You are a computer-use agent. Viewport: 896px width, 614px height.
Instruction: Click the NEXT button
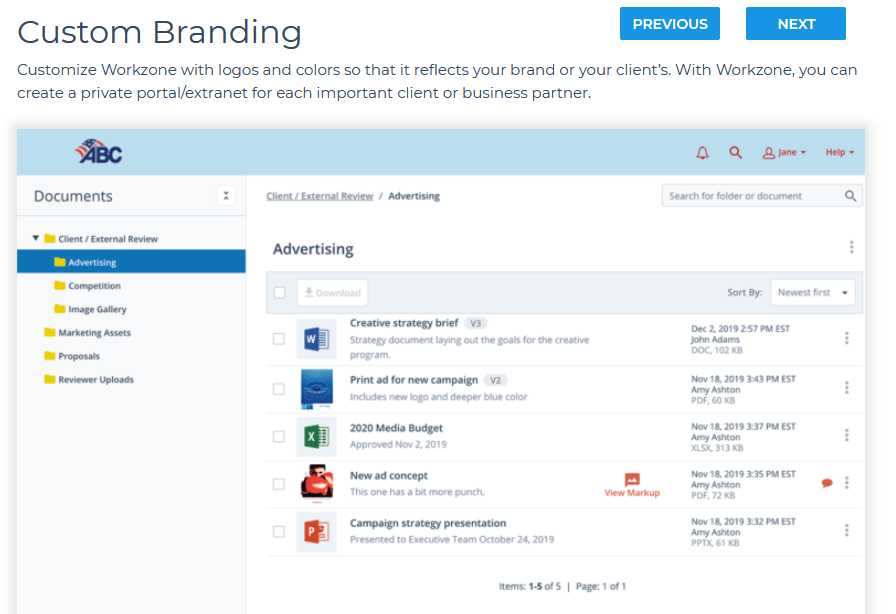click(795, 23)
